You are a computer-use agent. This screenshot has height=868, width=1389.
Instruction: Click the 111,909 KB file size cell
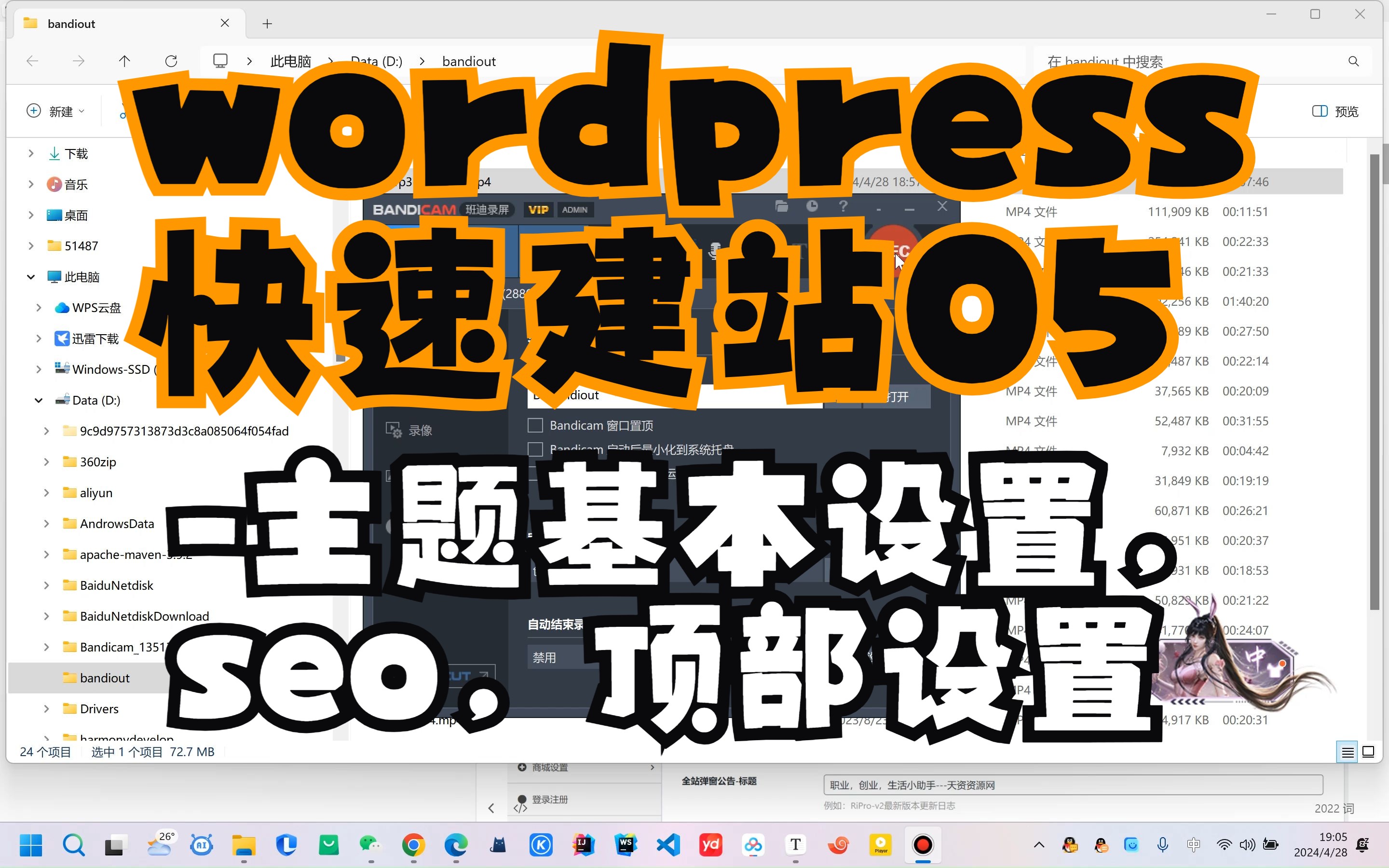pyautogui.click(x=1178, y=212)
